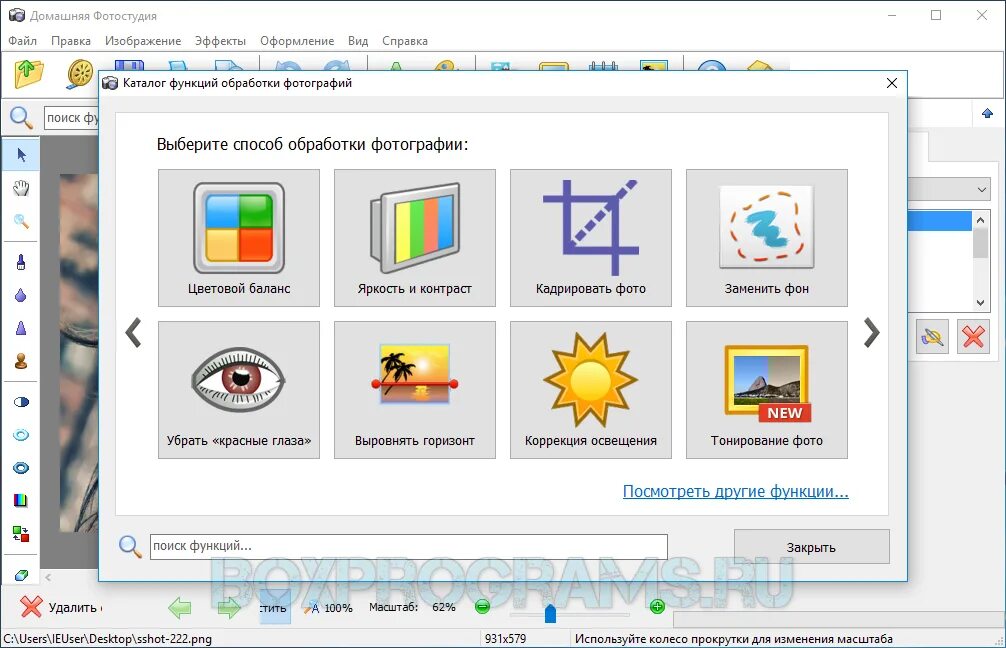Focus the поиск функций field in the dialog
The height and width of the screenshot is (648, 1006).
(x=409, y=547)
